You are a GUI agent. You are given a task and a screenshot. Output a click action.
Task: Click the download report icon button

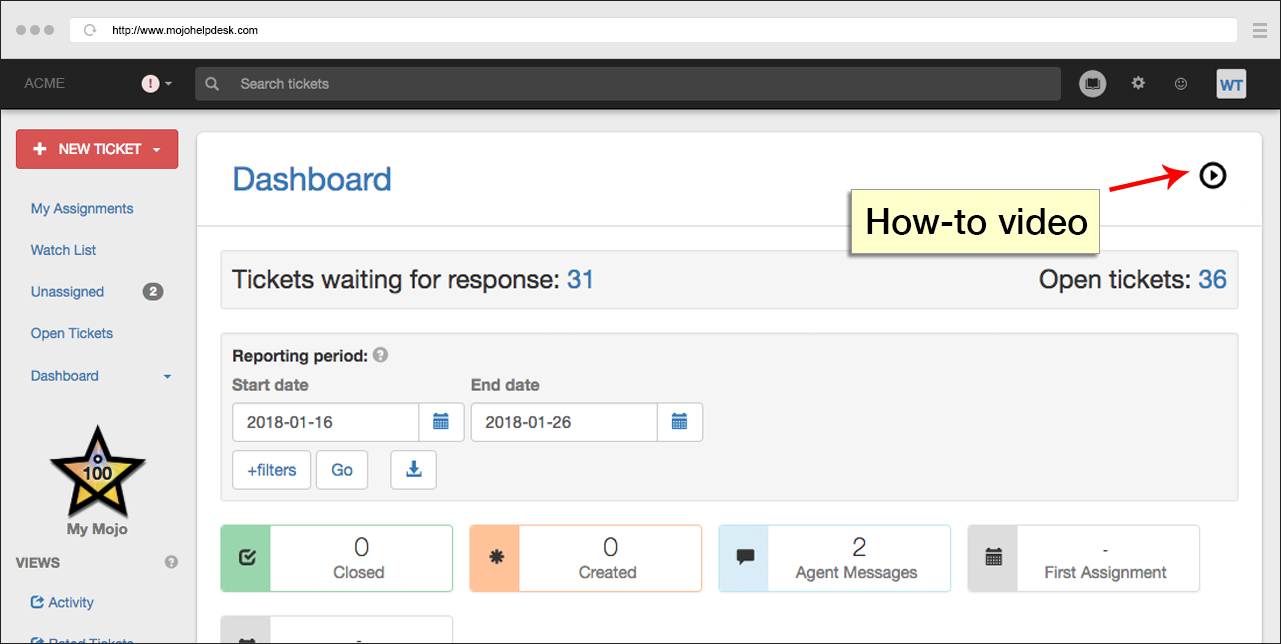click(413, 470)
